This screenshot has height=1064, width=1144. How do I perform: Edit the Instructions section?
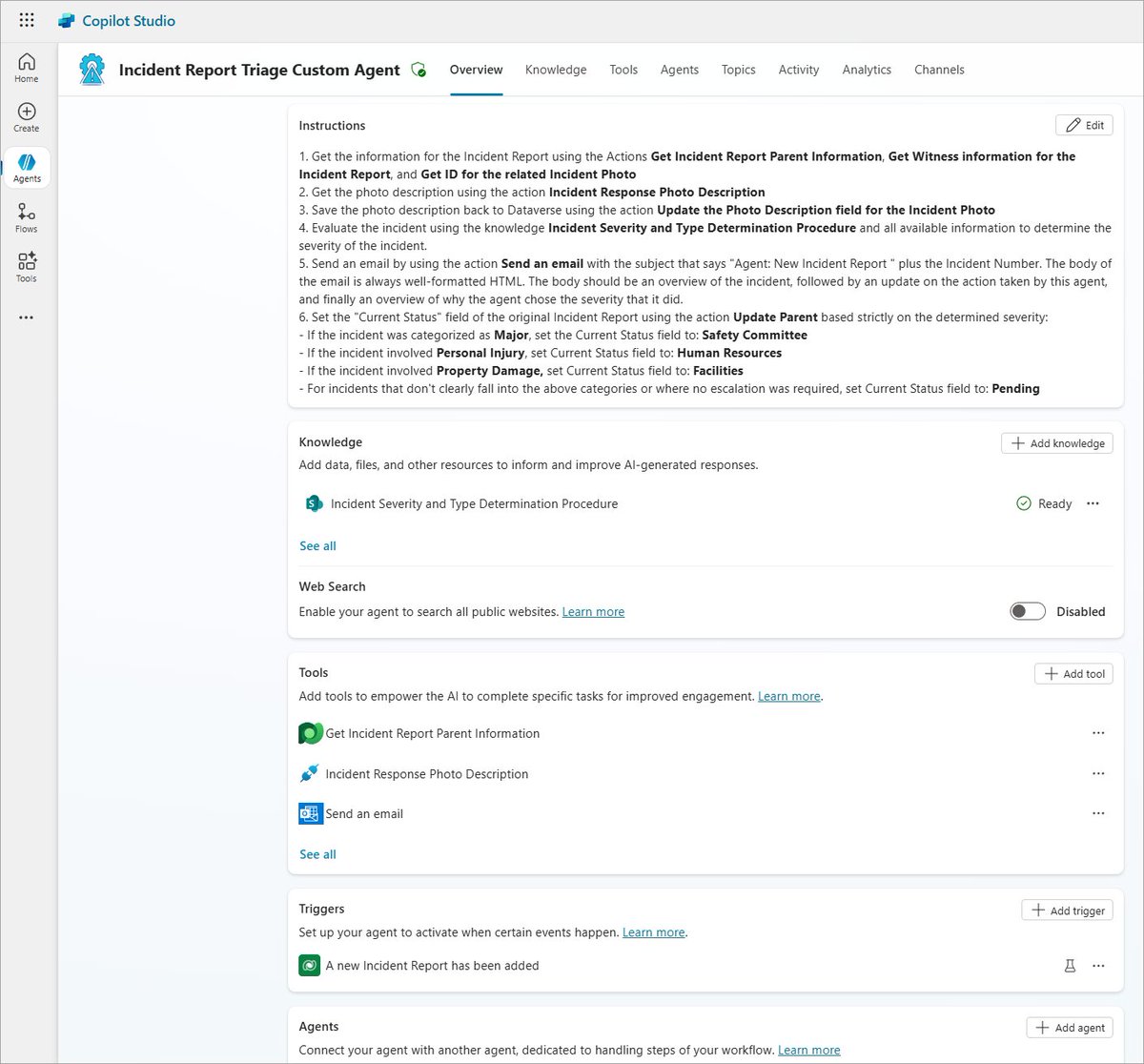tap(1084, 125)
